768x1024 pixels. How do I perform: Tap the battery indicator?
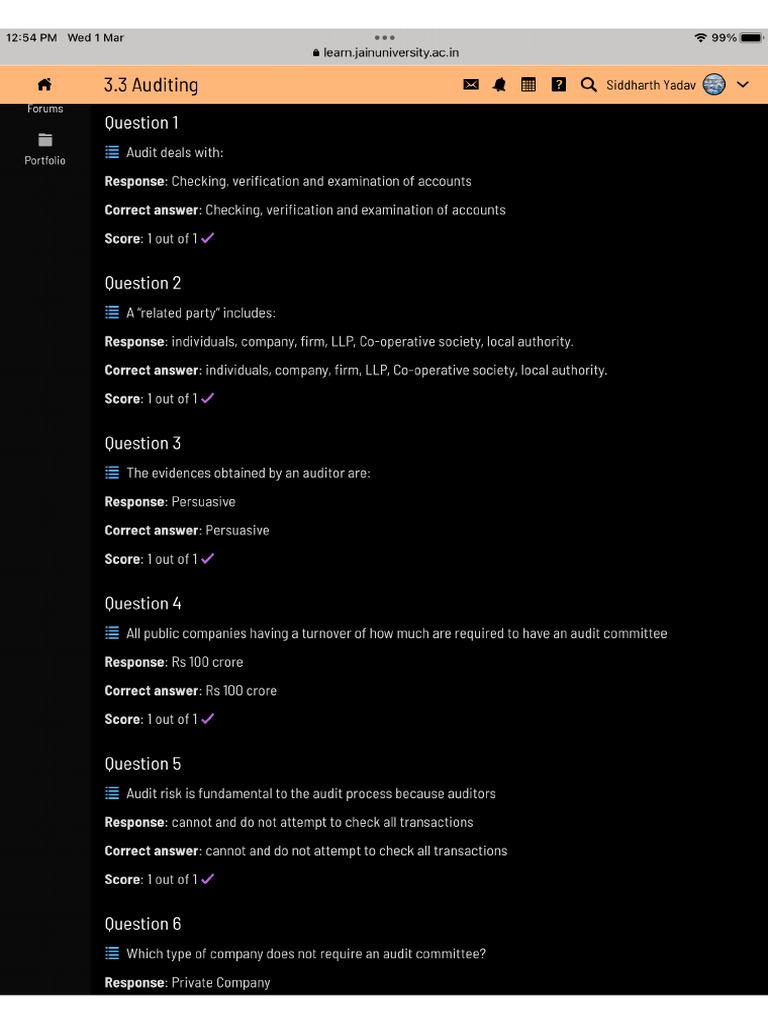click(x=751, y=38)
